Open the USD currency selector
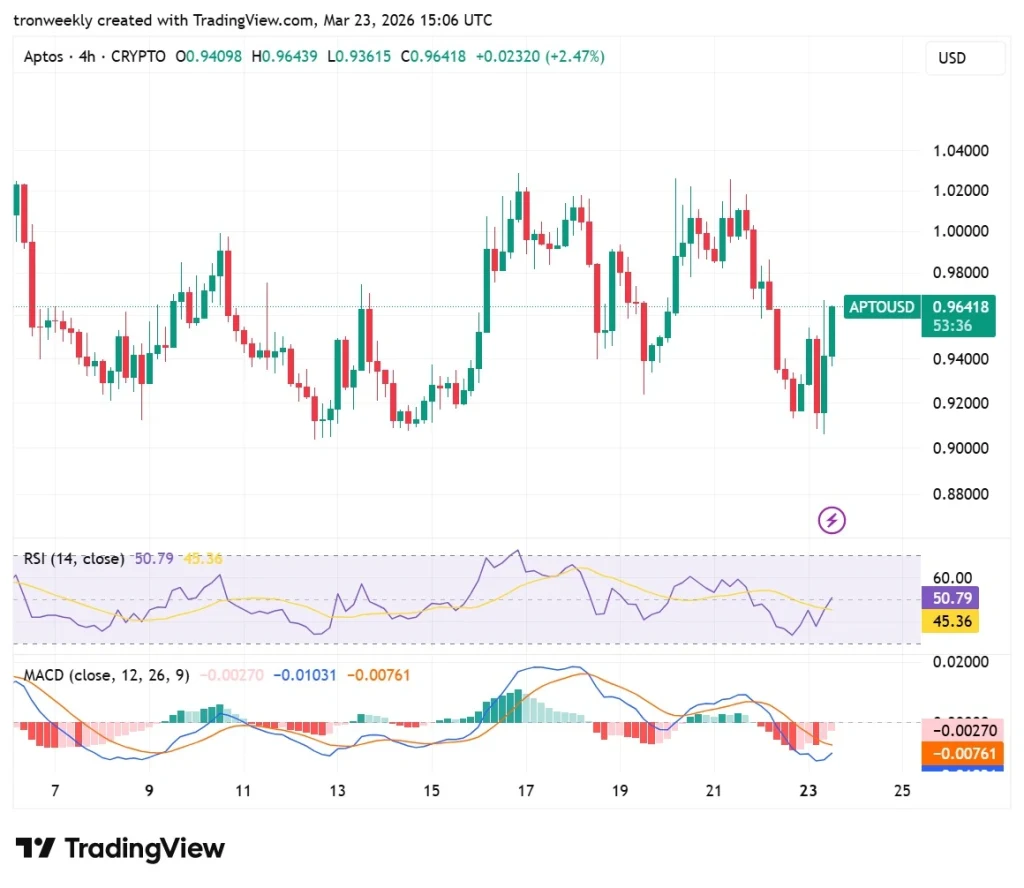 point(963,58)
